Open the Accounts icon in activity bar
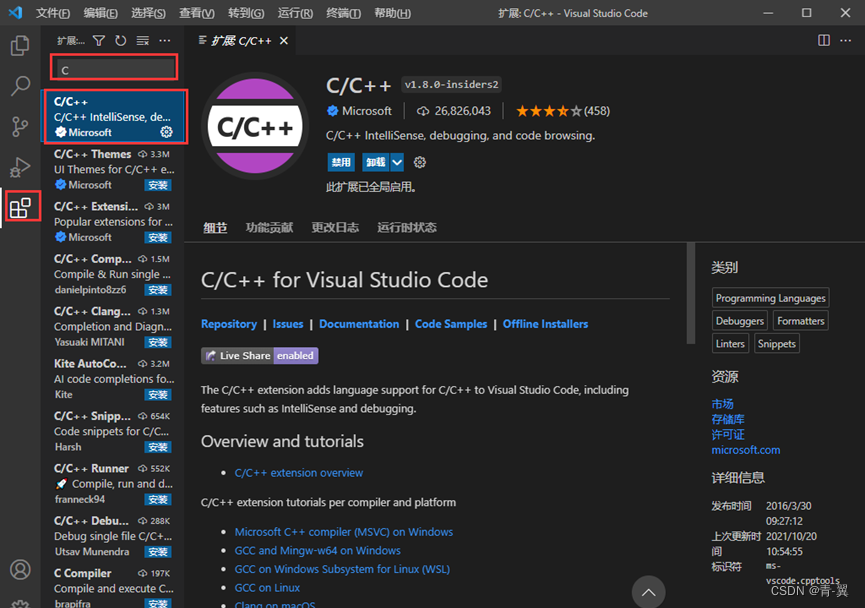The image size is (865, 608). [x=20, y=569]
